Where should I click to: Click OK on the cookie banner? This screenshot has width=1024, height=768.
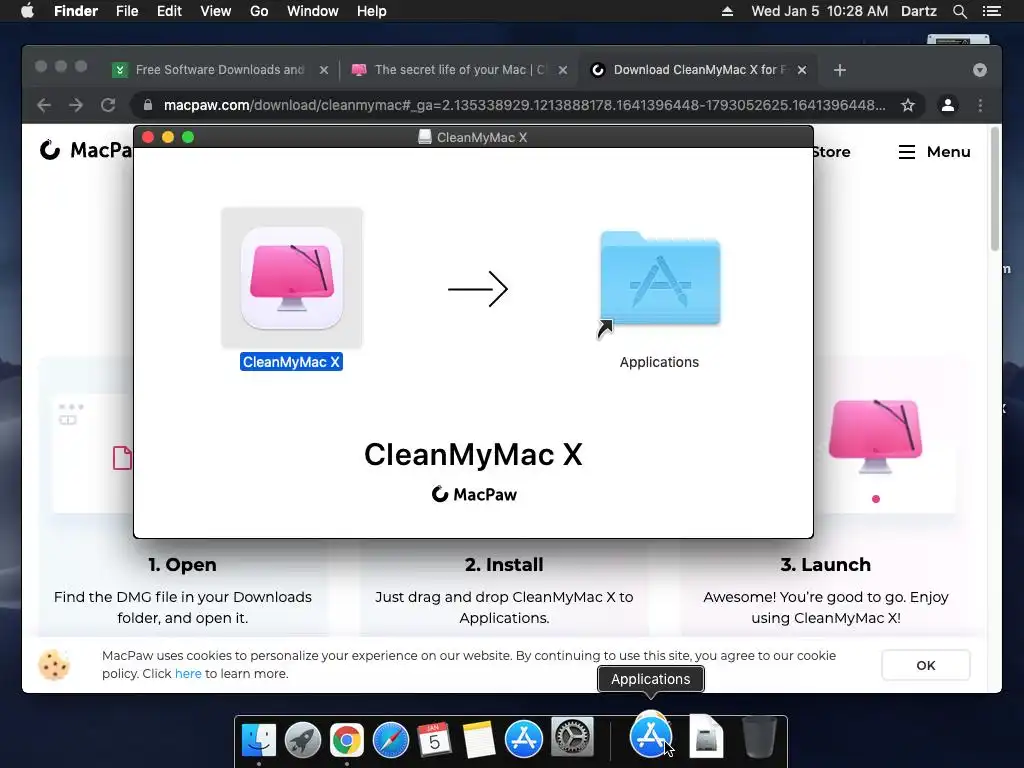pos(925,665)
